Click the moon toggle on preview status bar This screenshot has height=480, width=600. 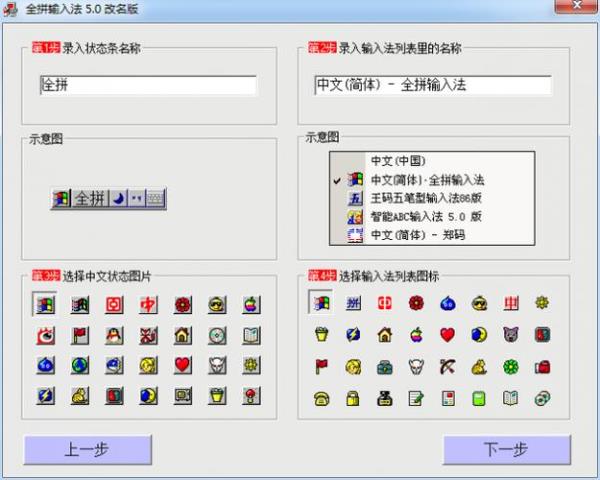(118, 198)
